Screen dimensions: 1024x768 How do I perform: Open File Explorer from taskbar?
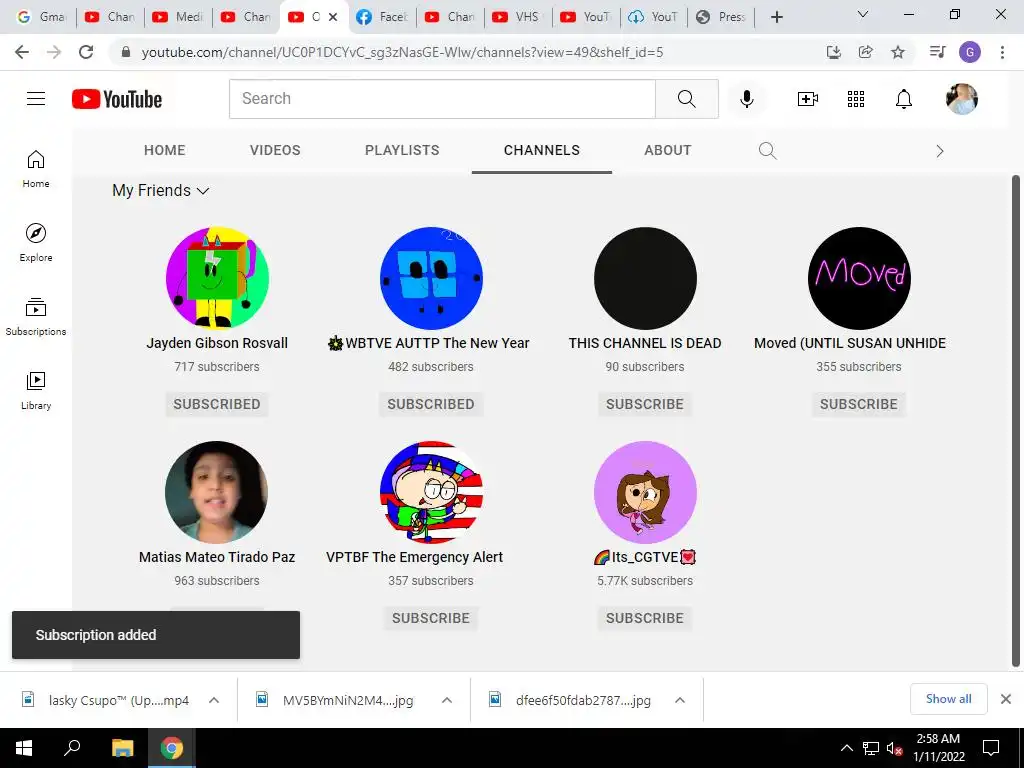point(122,748)
